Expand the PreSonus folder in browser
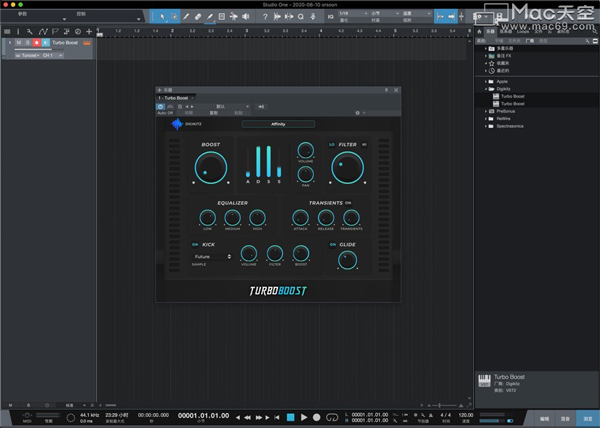The image size is (600, 428). (x=488, y=111)
